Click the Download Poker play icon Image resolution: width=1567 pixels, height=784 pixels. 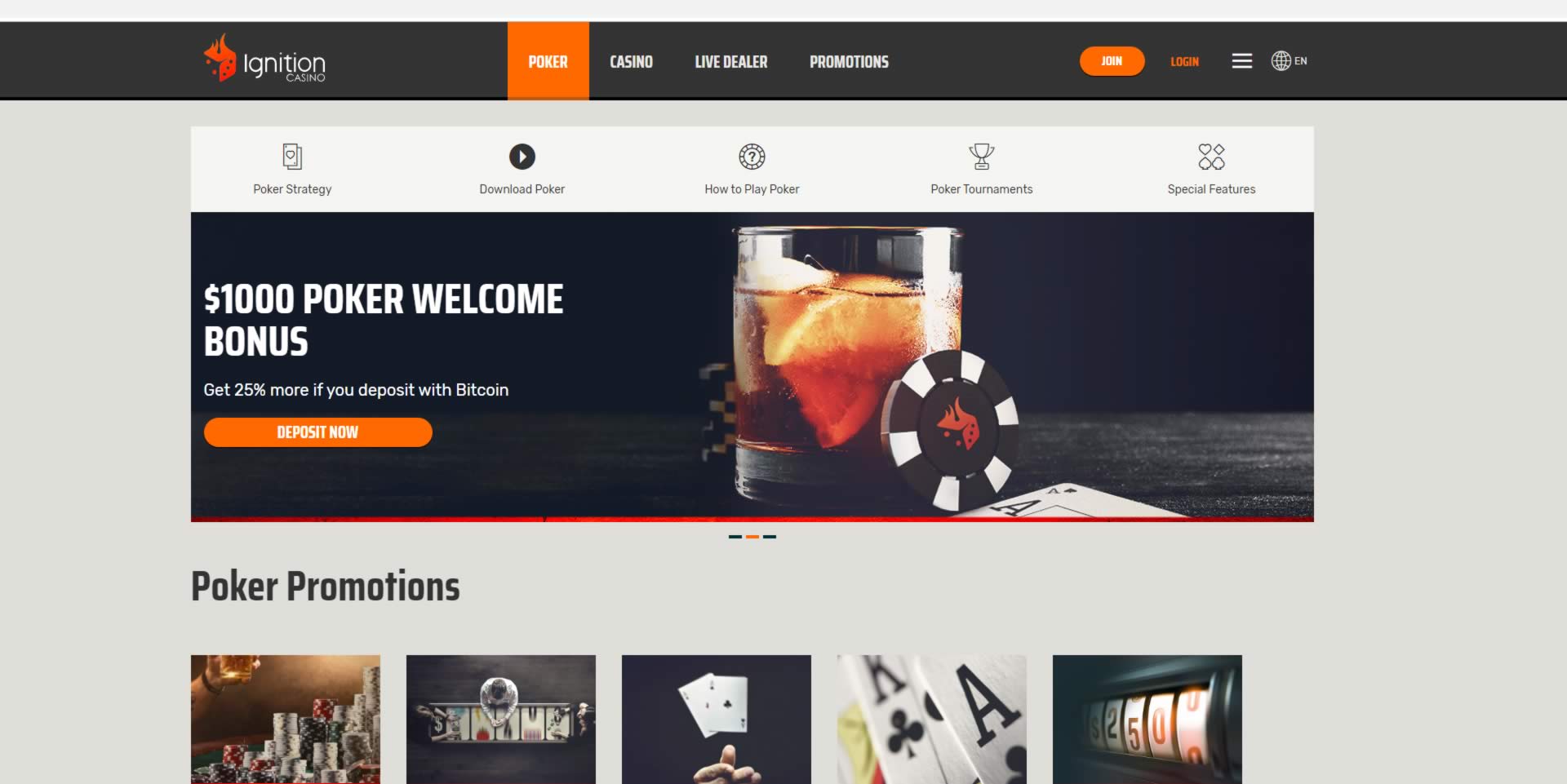click(522, 156)
